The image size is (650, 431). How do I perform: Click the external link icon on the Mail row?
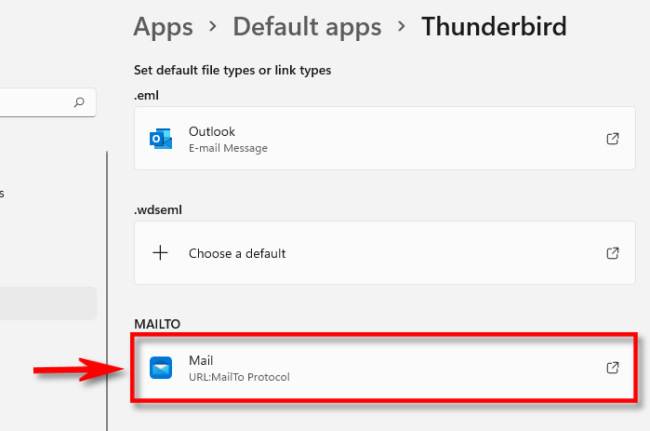(x=613, y=368)
